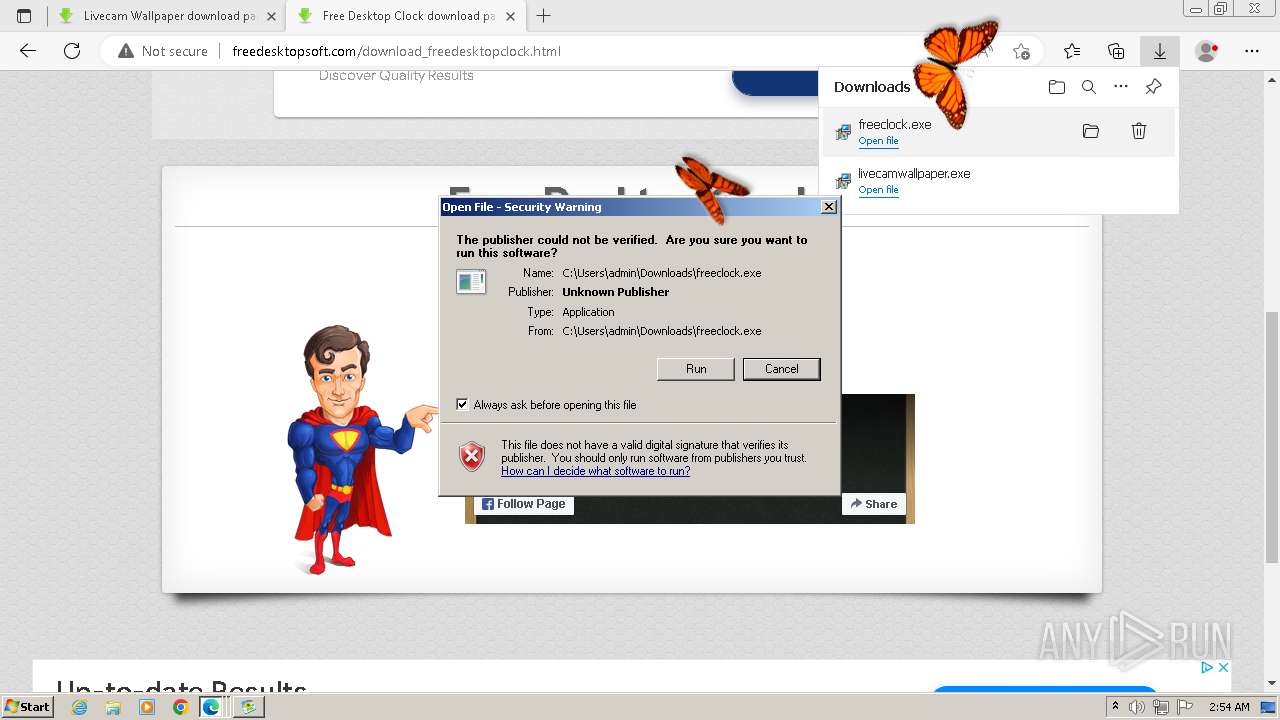Open 'How can I decide what software to run?' link

coord(595,471)
